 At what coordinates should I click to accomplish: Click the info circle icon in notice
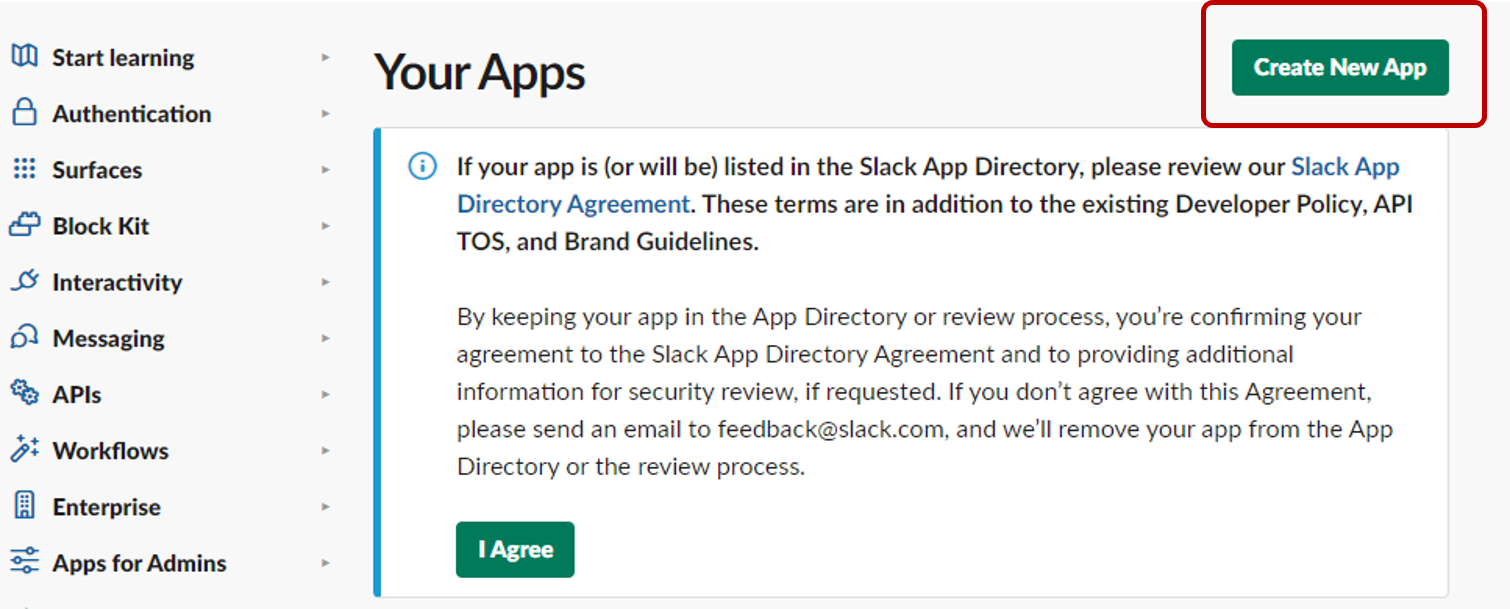[423, 166]
